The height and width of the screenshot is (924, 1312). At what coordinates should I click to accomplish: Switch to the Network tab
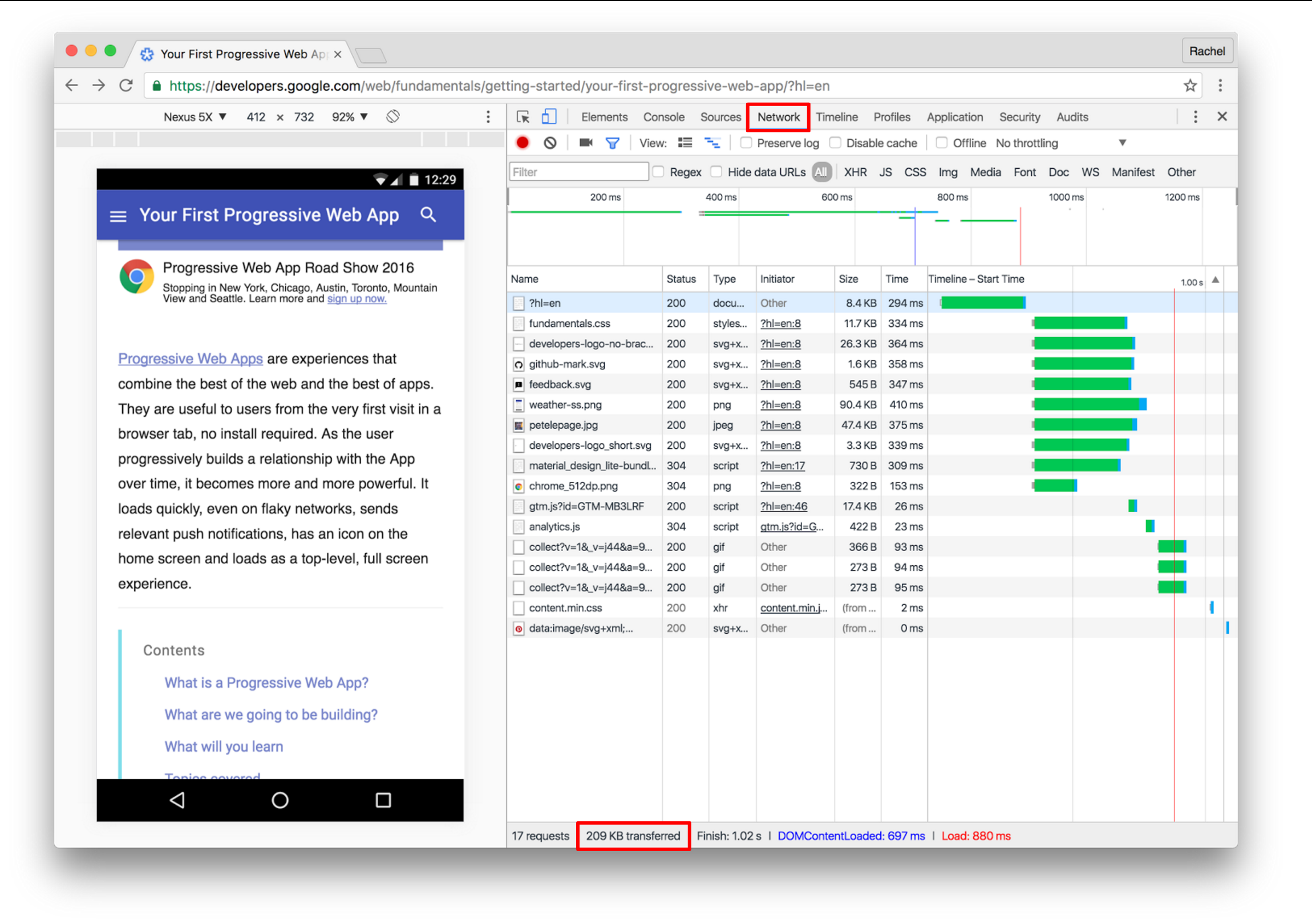778,116
